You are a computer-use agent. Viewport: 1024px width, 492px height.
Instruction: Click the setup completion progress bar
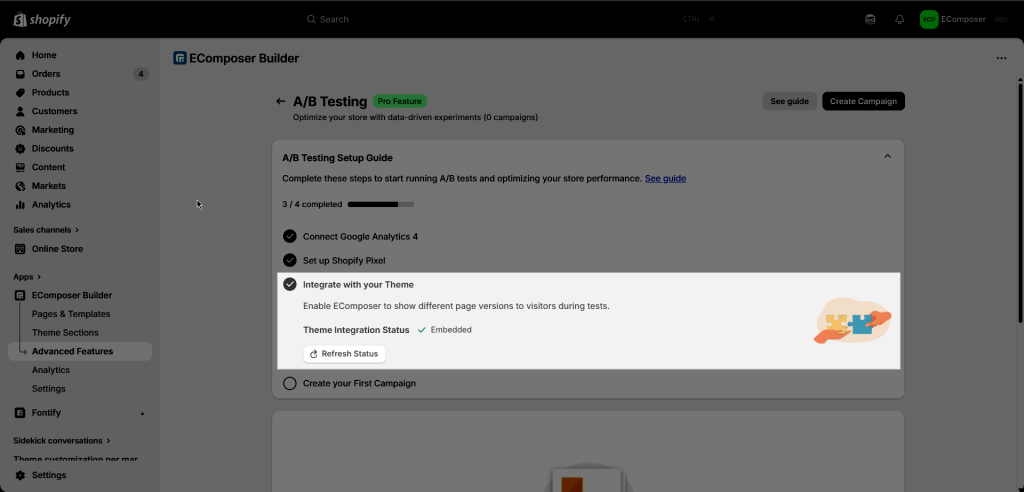pos(381,205)
